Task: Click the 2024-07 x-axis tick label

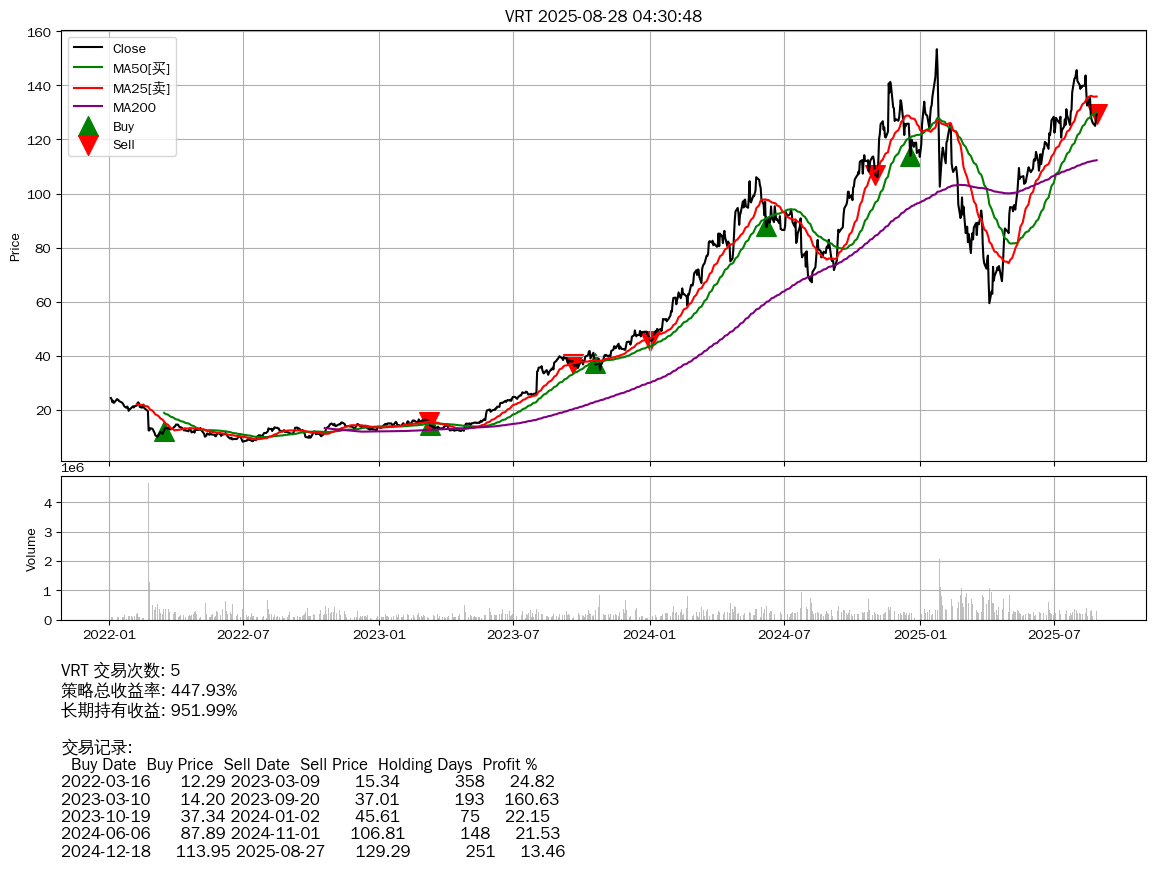Action: pyautogui.click(x=785, y=634)
